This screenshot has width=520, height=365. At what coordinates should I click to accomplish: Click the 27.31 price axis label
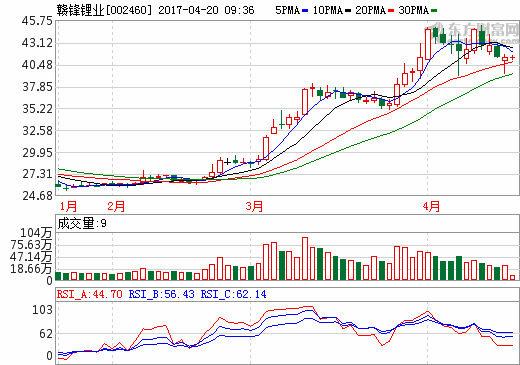tap(37, 174)
